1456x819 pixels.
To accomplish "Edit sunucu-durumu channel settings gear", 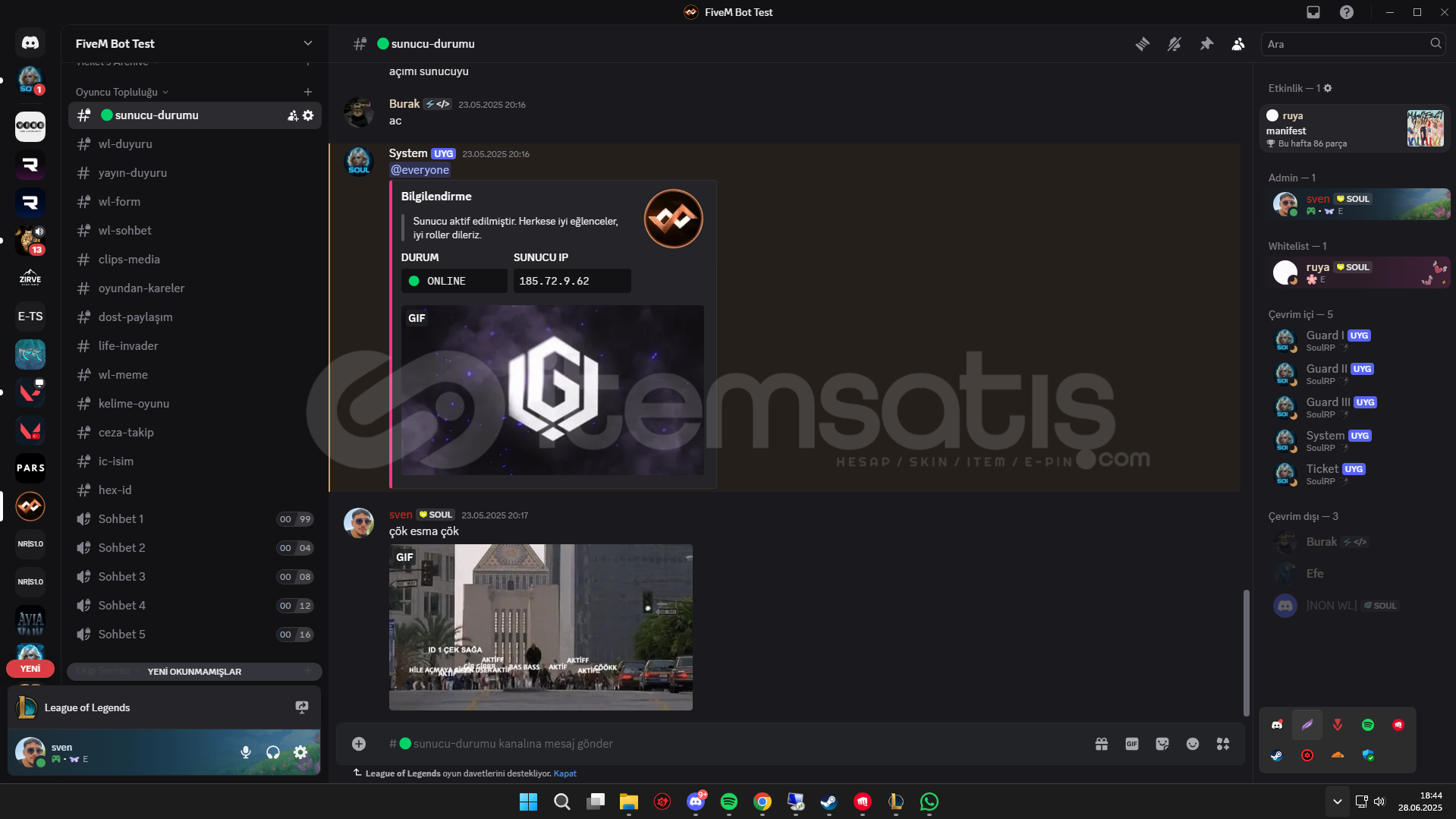I will pos(308,115).
